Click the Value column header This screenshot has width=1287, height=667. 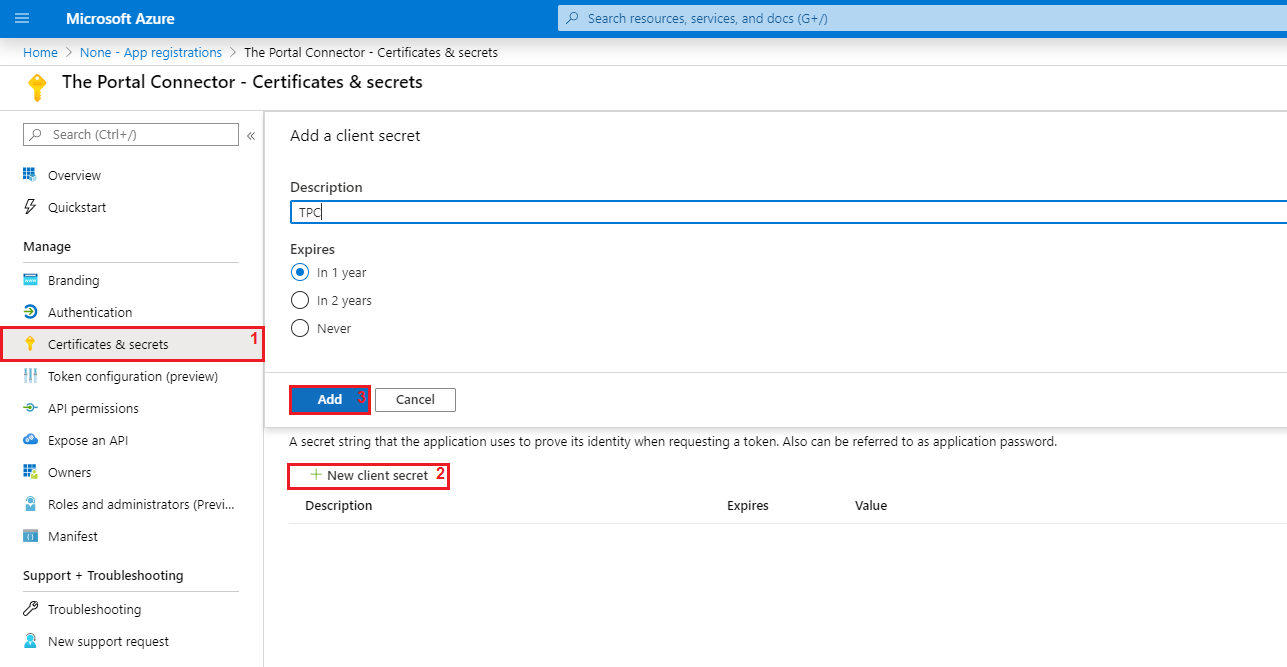pyautogui.click(x=871, y=505)
